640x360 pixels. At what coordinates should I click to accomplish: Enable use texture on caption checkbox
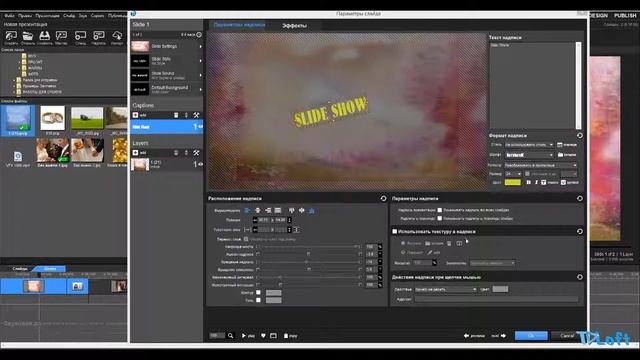(395, 231)
